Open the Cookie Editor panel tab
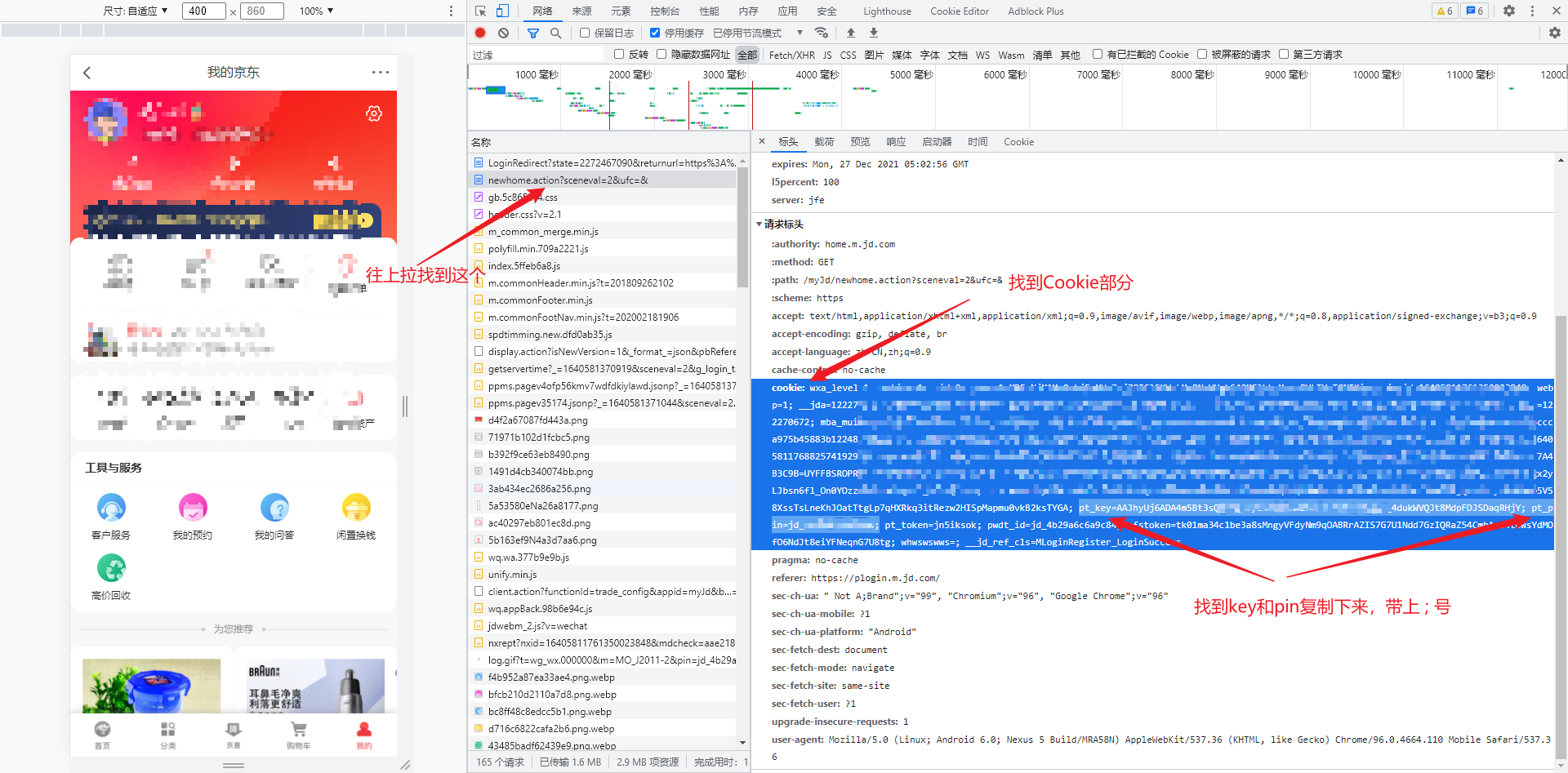The width and height of the screenshot is (1568, 773). [x=960, y=11]
